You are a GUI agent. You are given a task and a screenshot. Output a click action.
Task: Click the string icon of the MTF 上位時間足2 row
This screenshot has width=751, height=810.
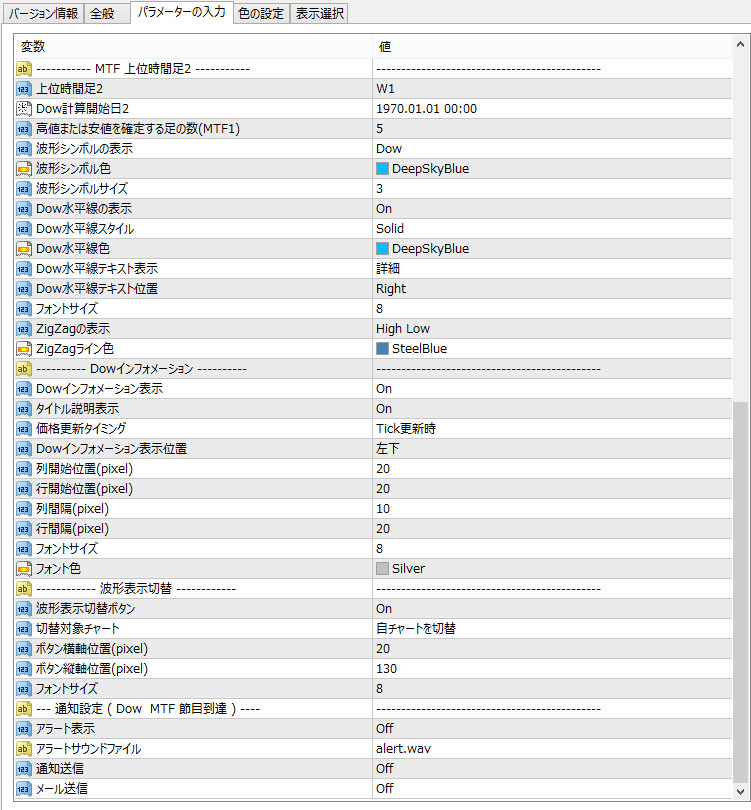click(24, 69)
